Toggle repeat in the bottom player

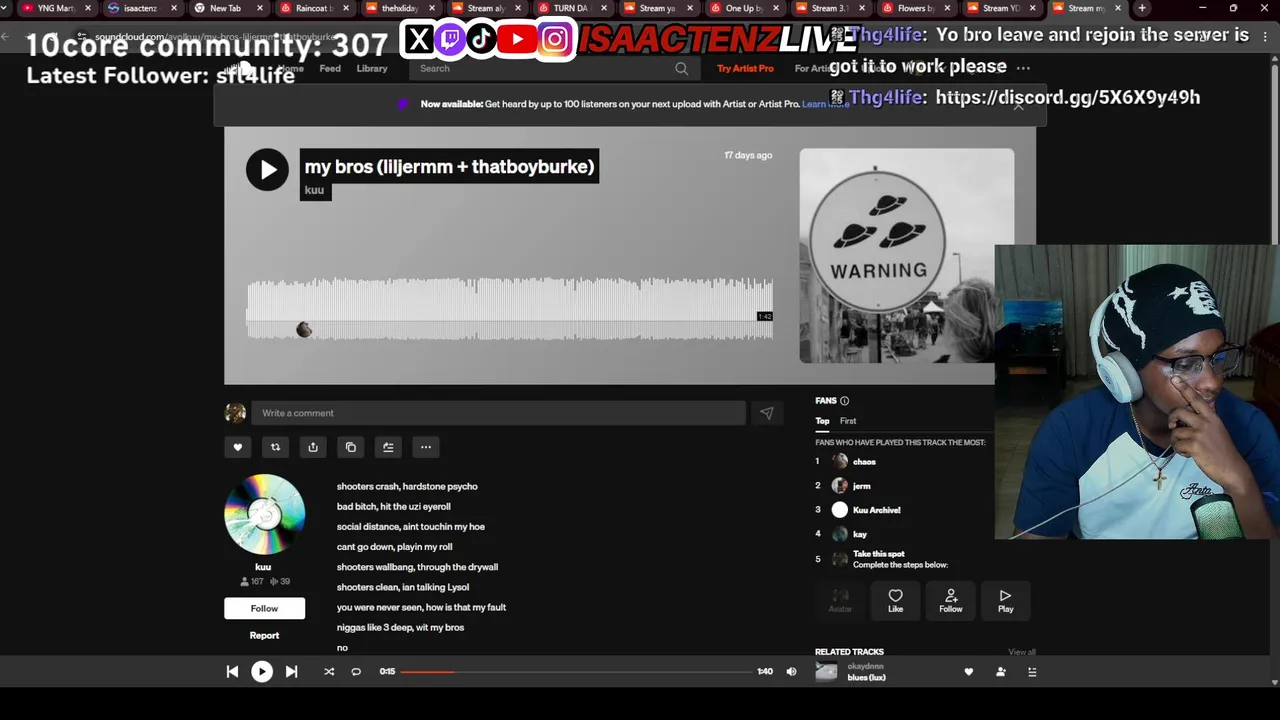tap(356, 672)
